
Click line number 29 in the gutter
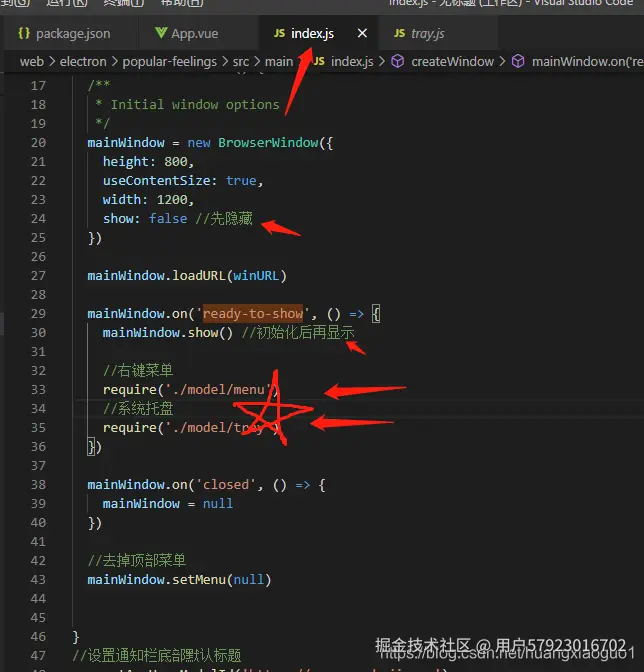coord(38,314)
